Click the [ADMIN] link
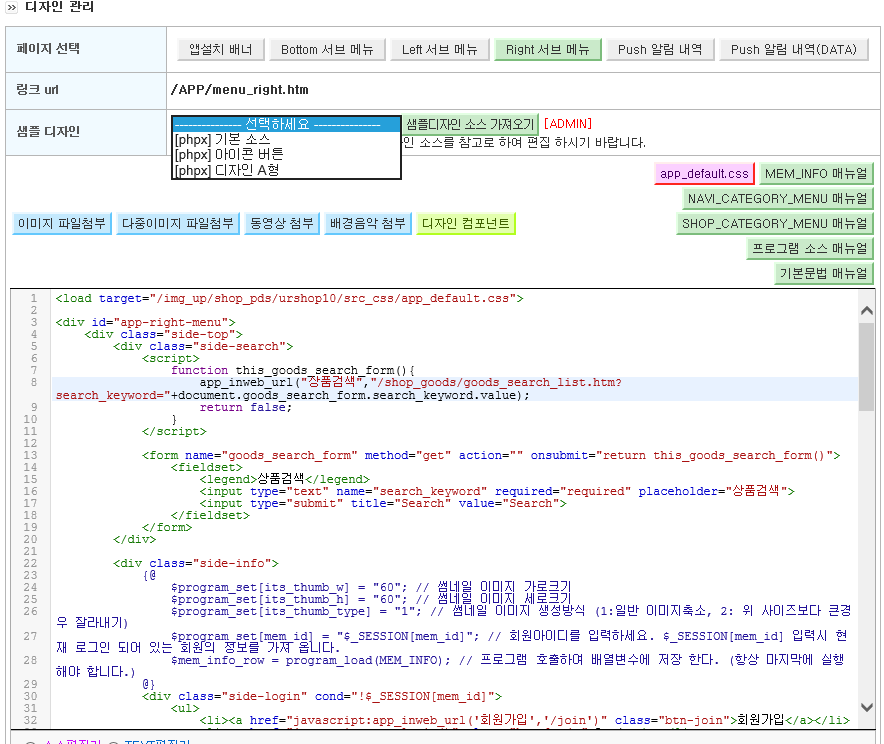The image size is (884, 744). point(568,124)
